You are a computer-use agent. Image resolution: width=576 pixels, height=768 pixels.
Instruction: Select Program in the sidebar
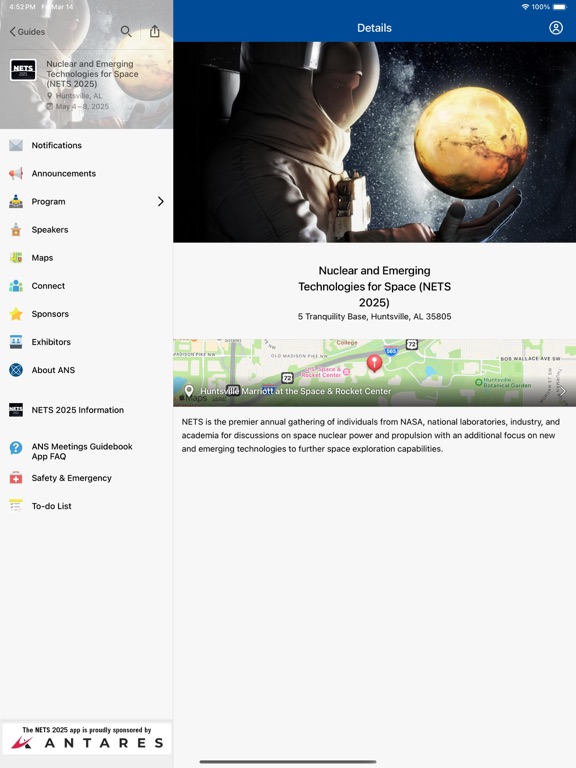[x=86, y=201]
